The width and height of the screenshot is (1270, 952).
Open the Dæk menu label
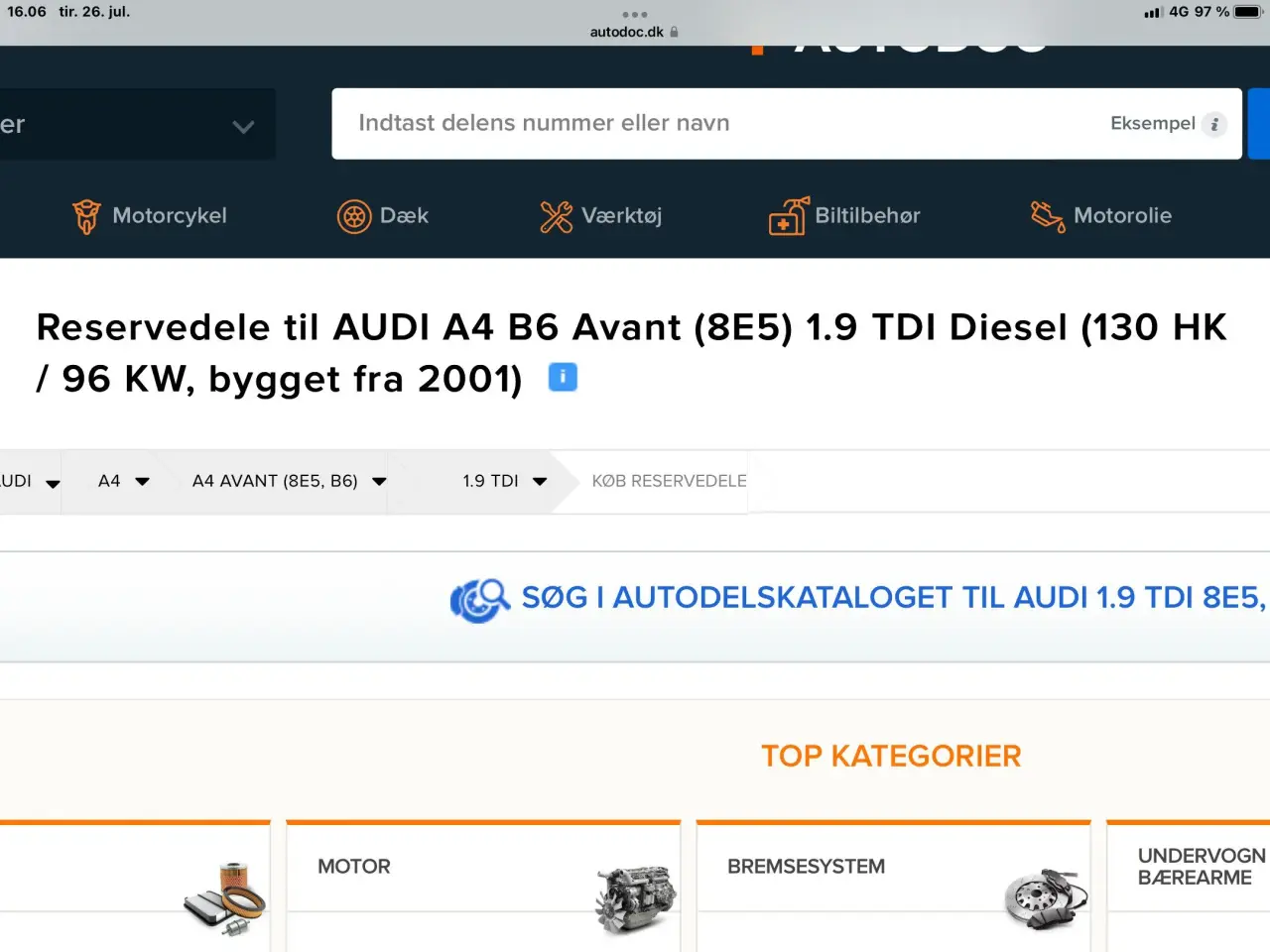[404, 215]
